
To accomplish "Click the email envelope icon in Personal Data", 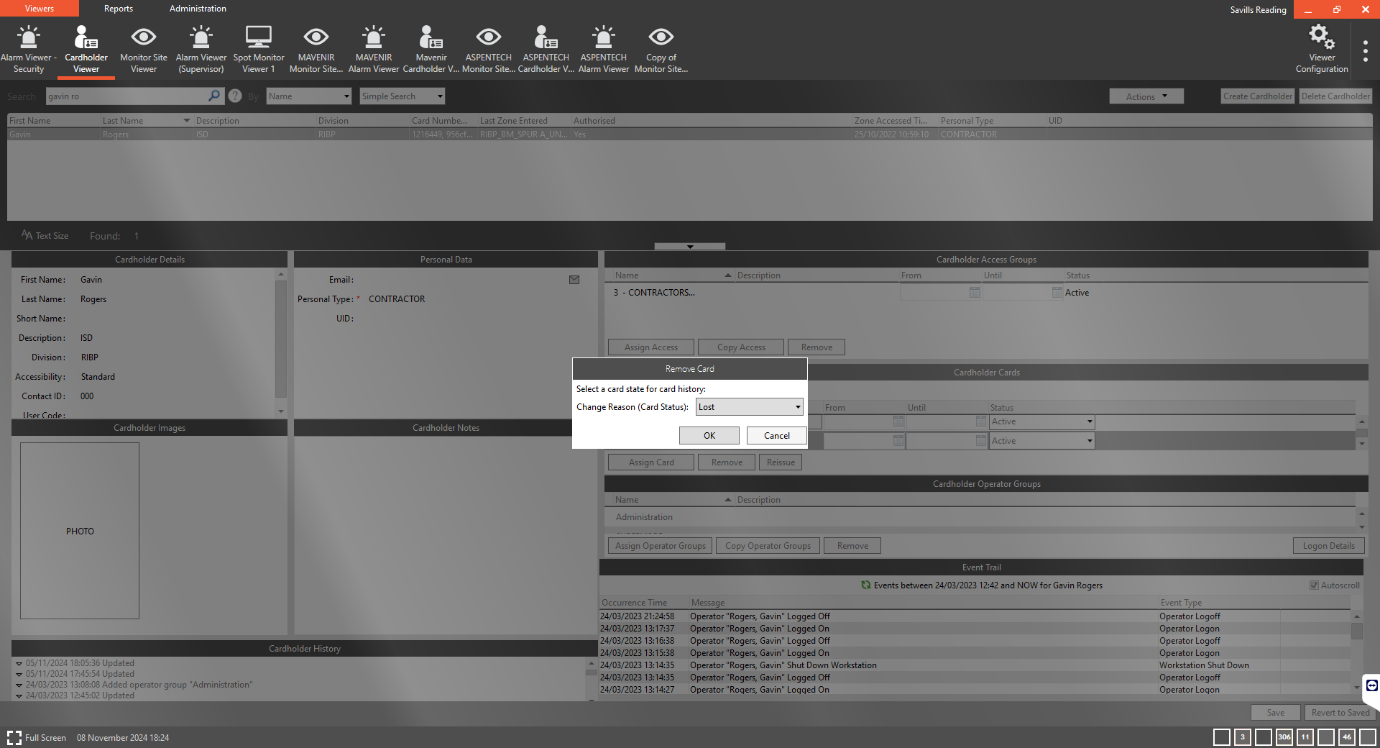I will (574, 280).
